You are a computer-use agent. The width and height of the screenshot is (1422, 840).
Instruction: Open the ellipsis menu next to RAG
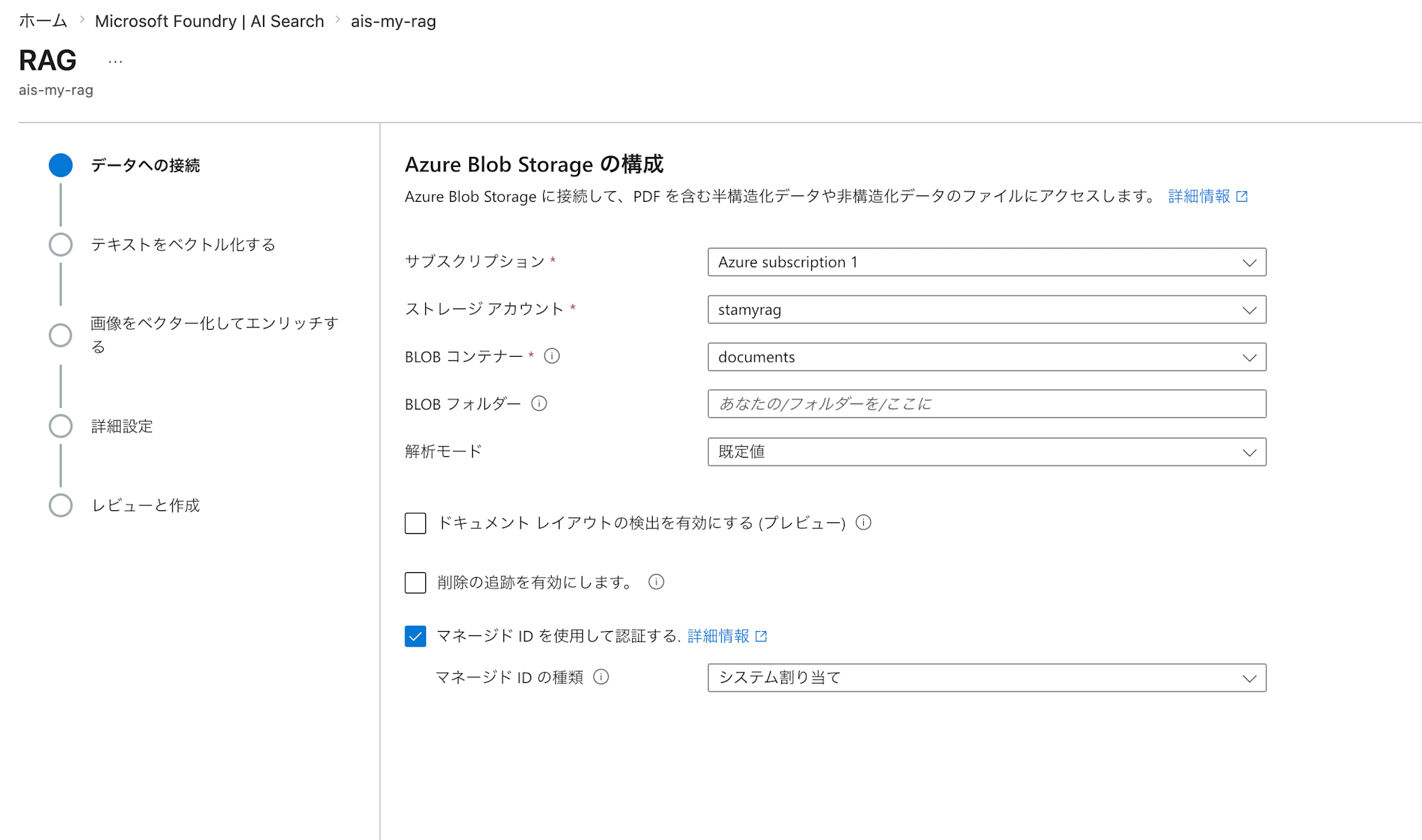coord(115,62)
